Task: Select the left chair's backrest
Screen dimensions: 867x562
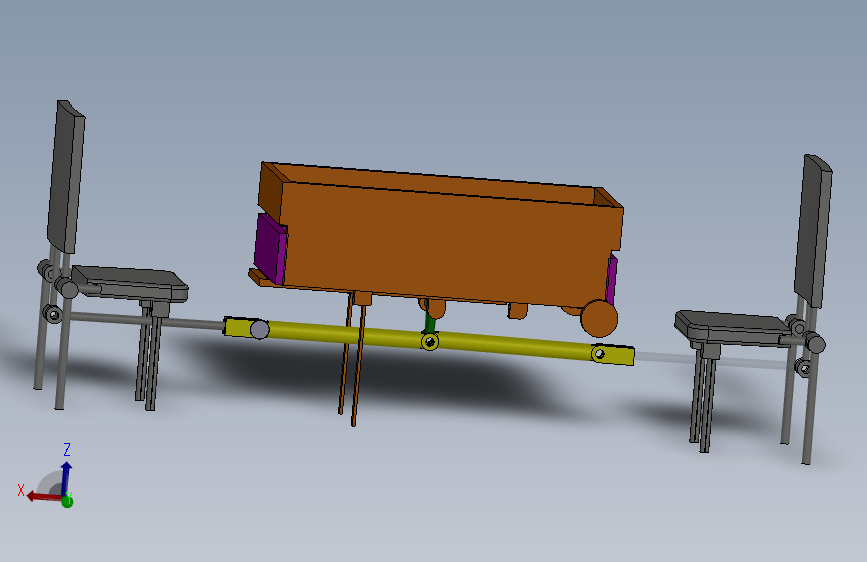Action: pyautogui.click(x=66, y=176)
